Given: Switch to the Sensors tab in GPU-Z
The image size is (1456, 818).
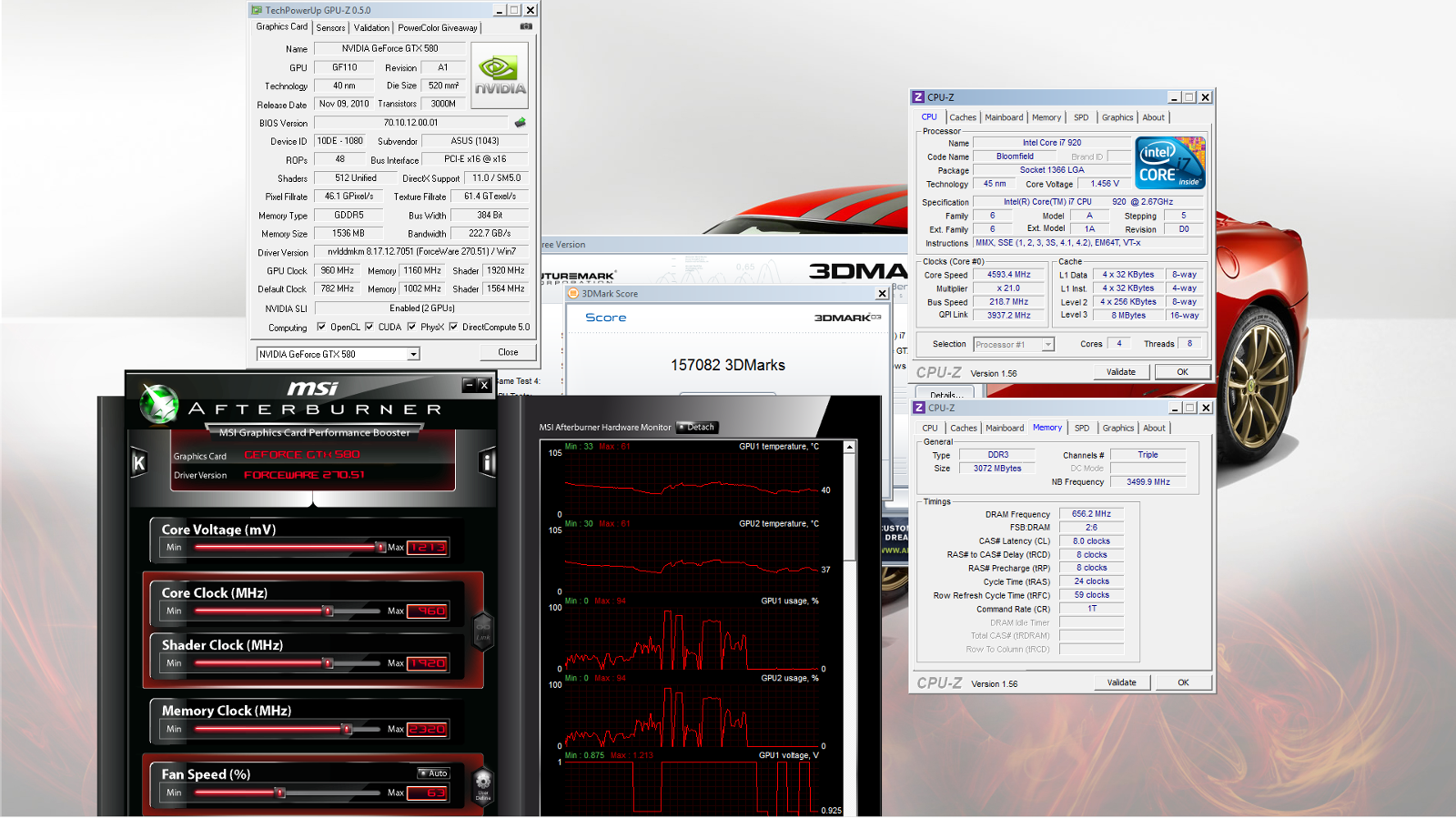Looking at the screenshot, I should coord(330,27).
